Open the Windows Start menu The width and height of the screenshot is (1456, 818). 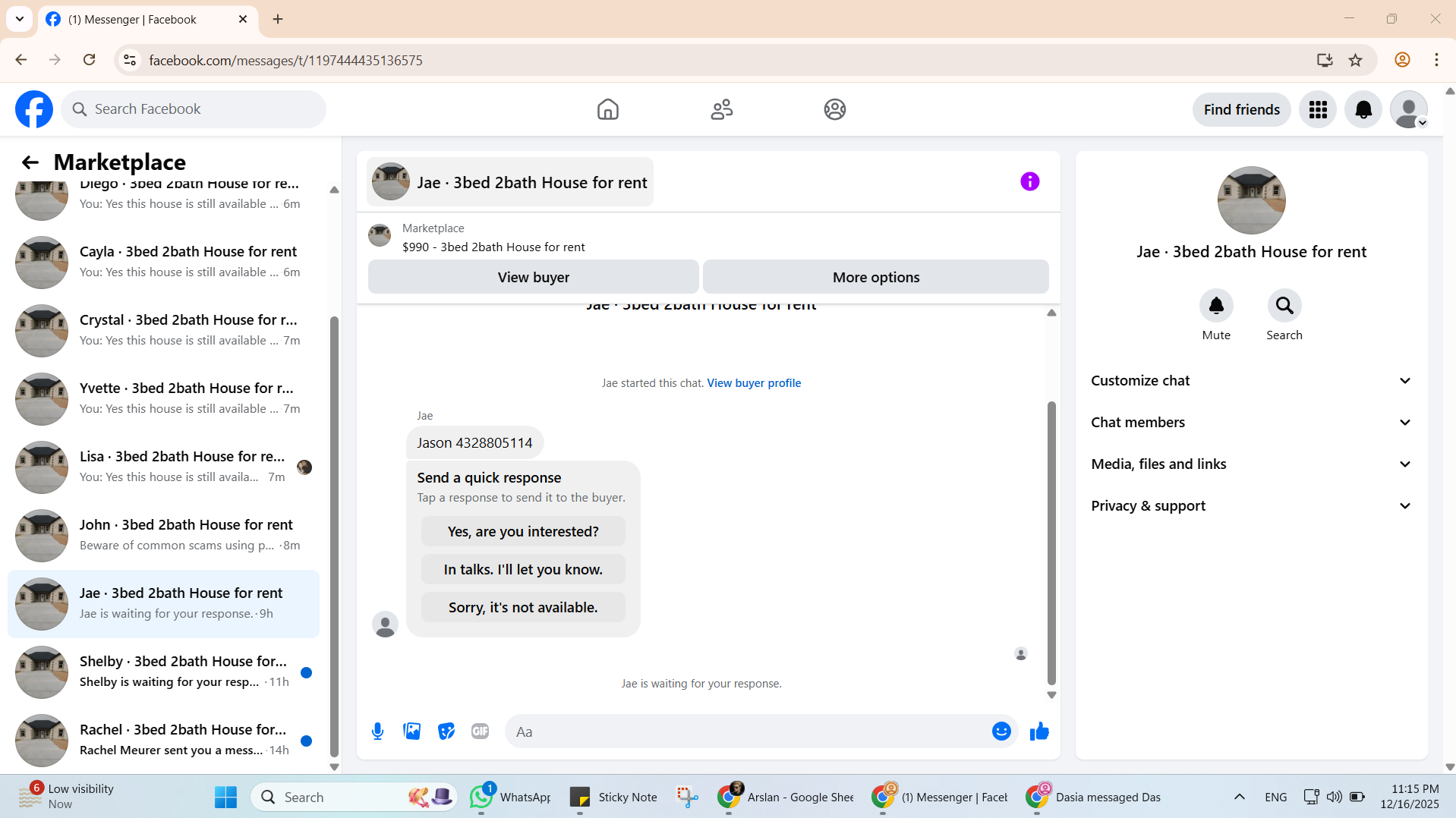tap(225, 797)
